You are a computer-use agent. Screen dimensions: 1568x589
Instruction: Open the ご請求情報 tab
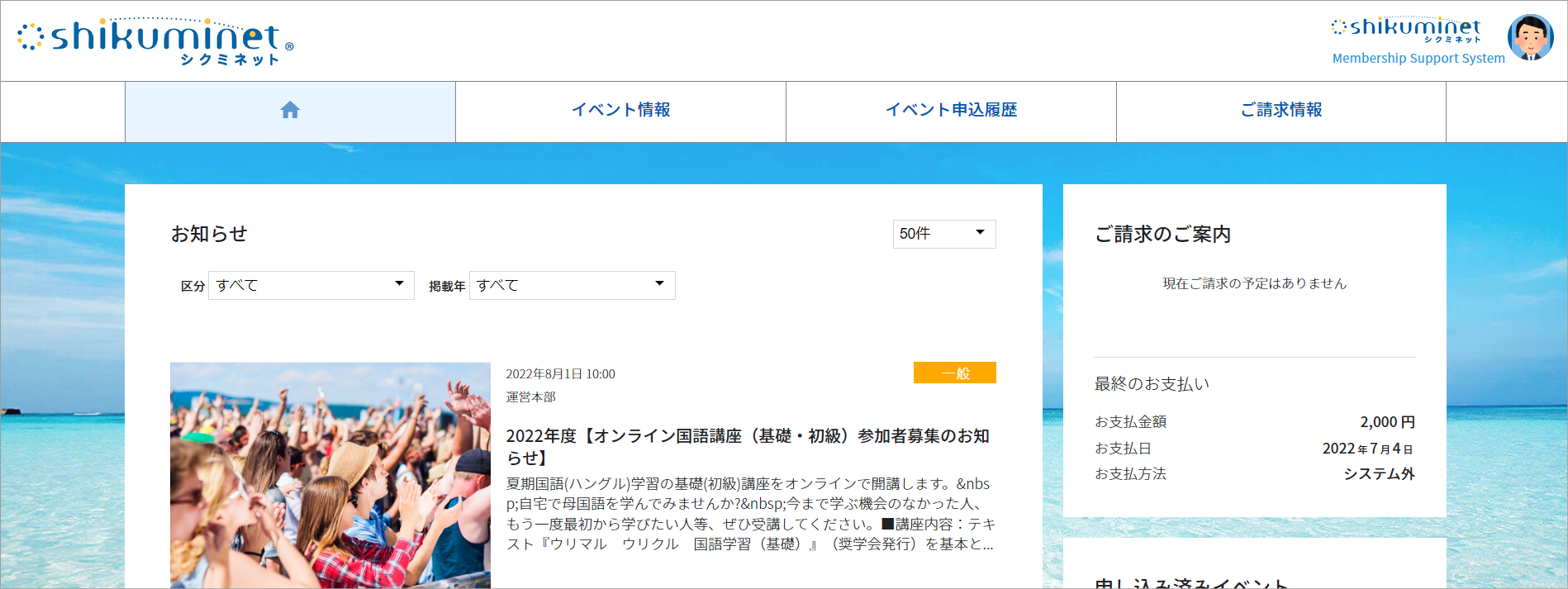(1281, 111)
